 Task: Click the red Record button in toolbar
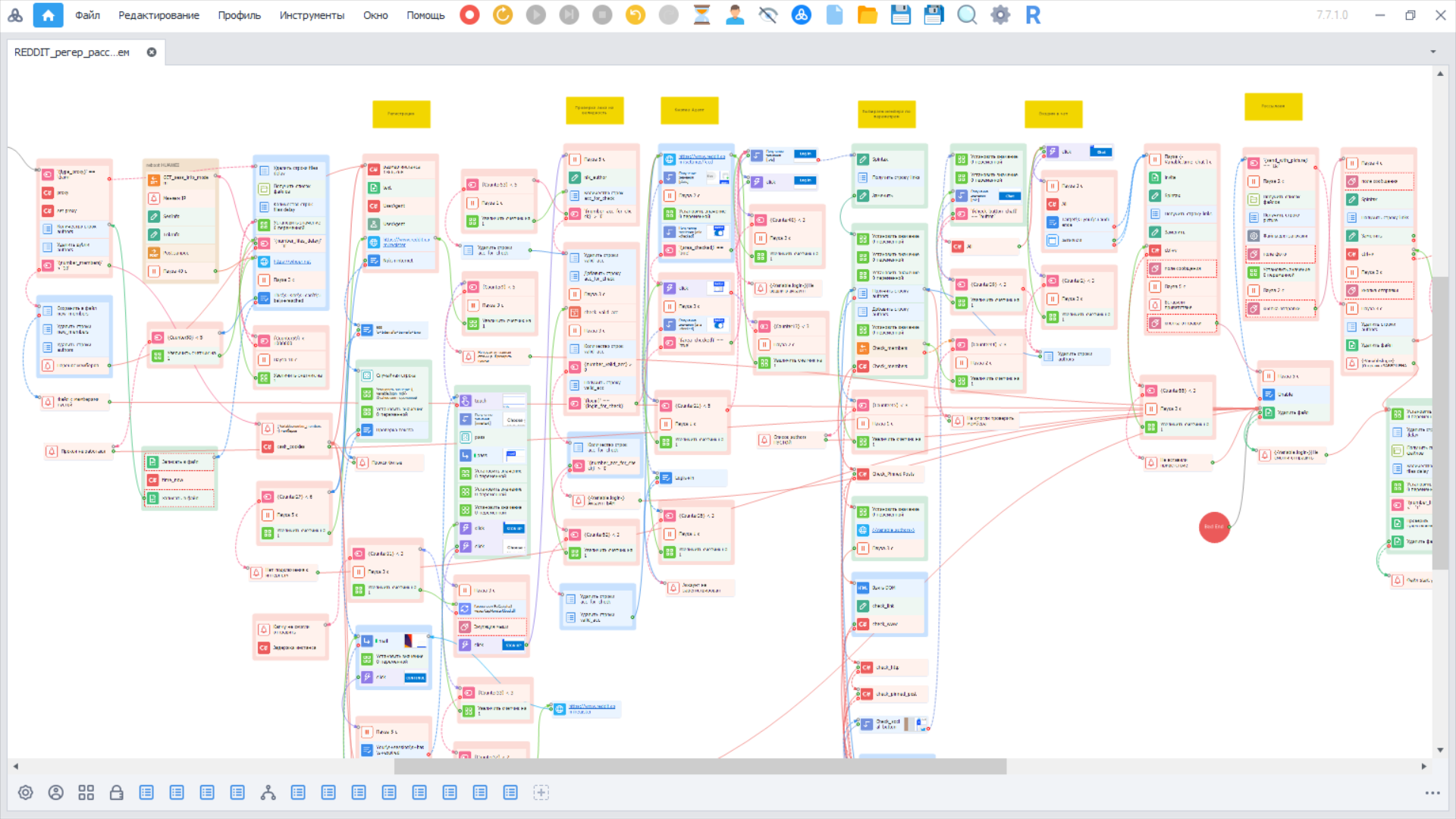469,15
